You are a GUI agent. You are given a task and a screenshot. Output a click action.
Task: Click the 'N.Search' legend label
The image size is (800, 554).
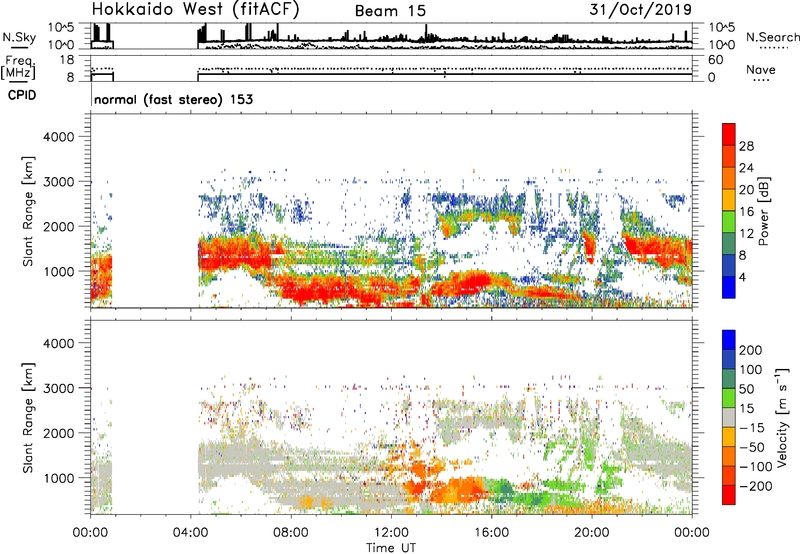pos(772,37)
